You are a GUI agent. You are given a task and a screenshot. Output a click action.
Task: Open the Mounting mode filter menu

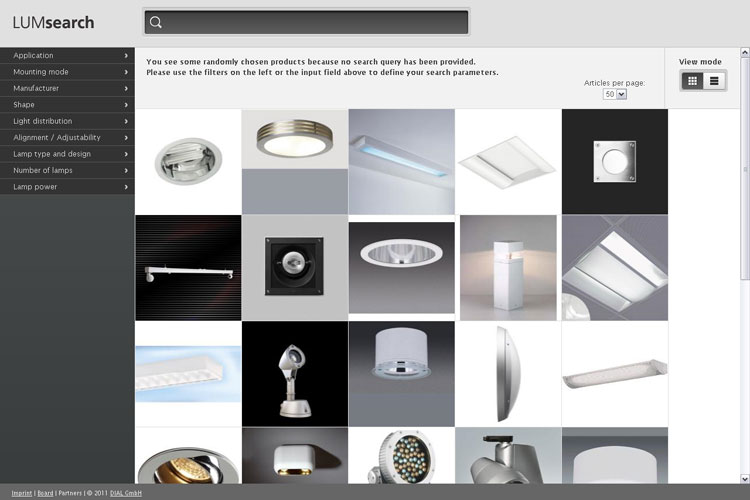pyautogui.click(x=67, y=72)
